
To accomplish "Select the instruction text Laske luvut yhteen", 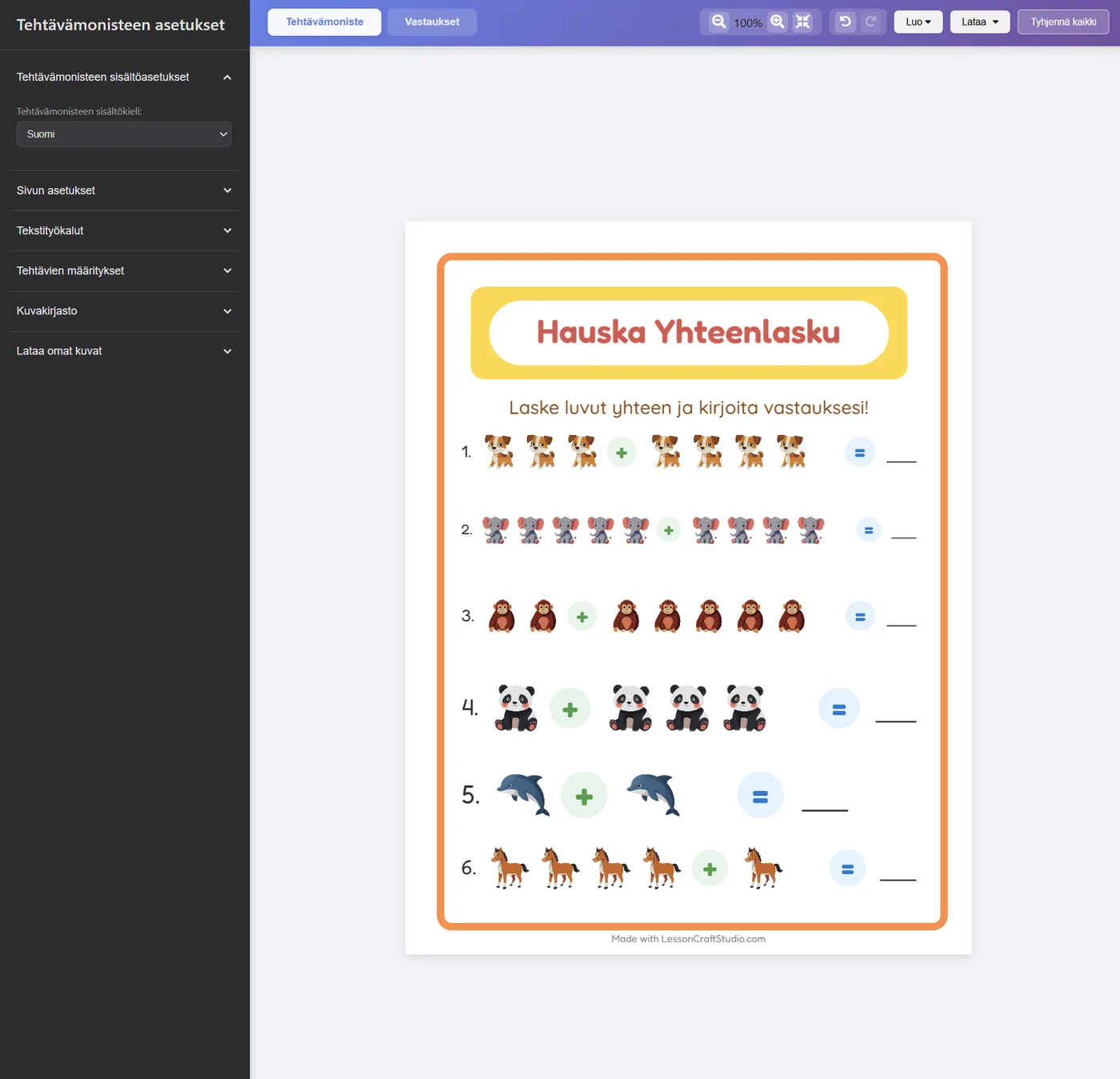I will [689, 408].
